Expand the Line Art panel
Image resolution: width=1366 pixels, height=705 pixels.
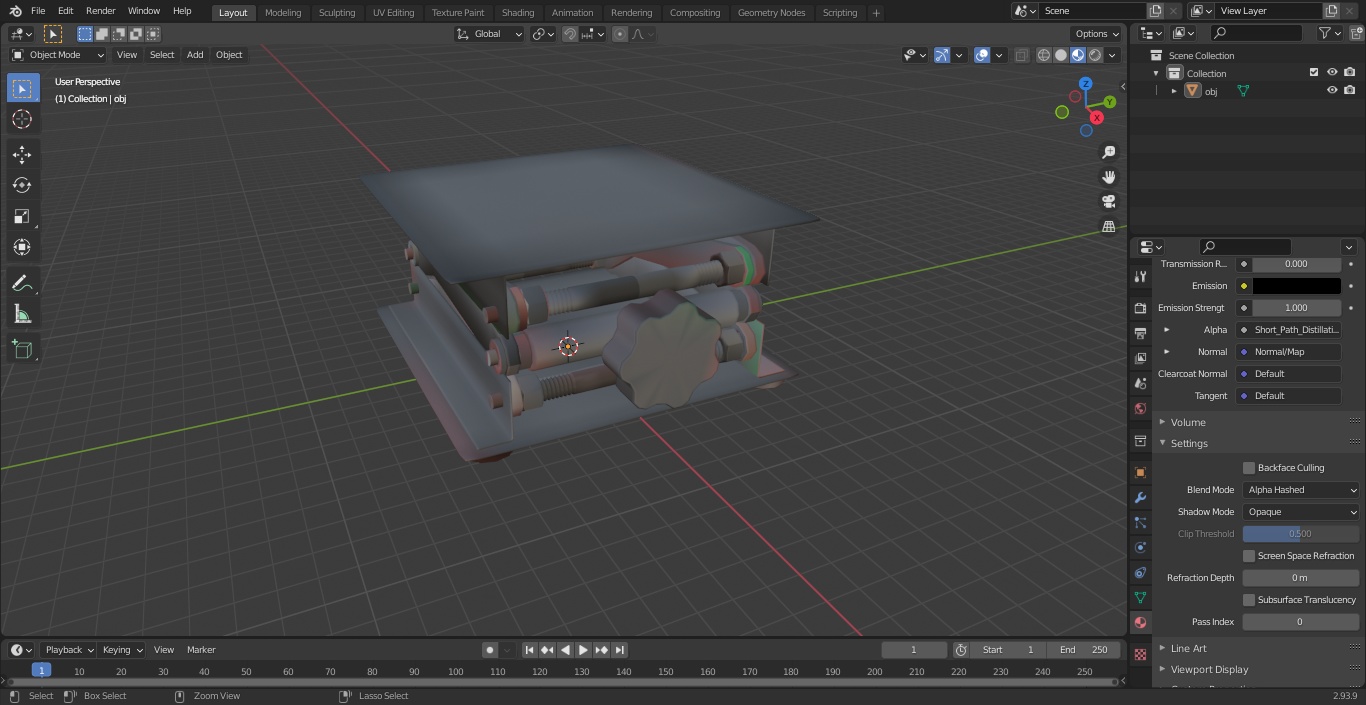tap(1188, 648)
